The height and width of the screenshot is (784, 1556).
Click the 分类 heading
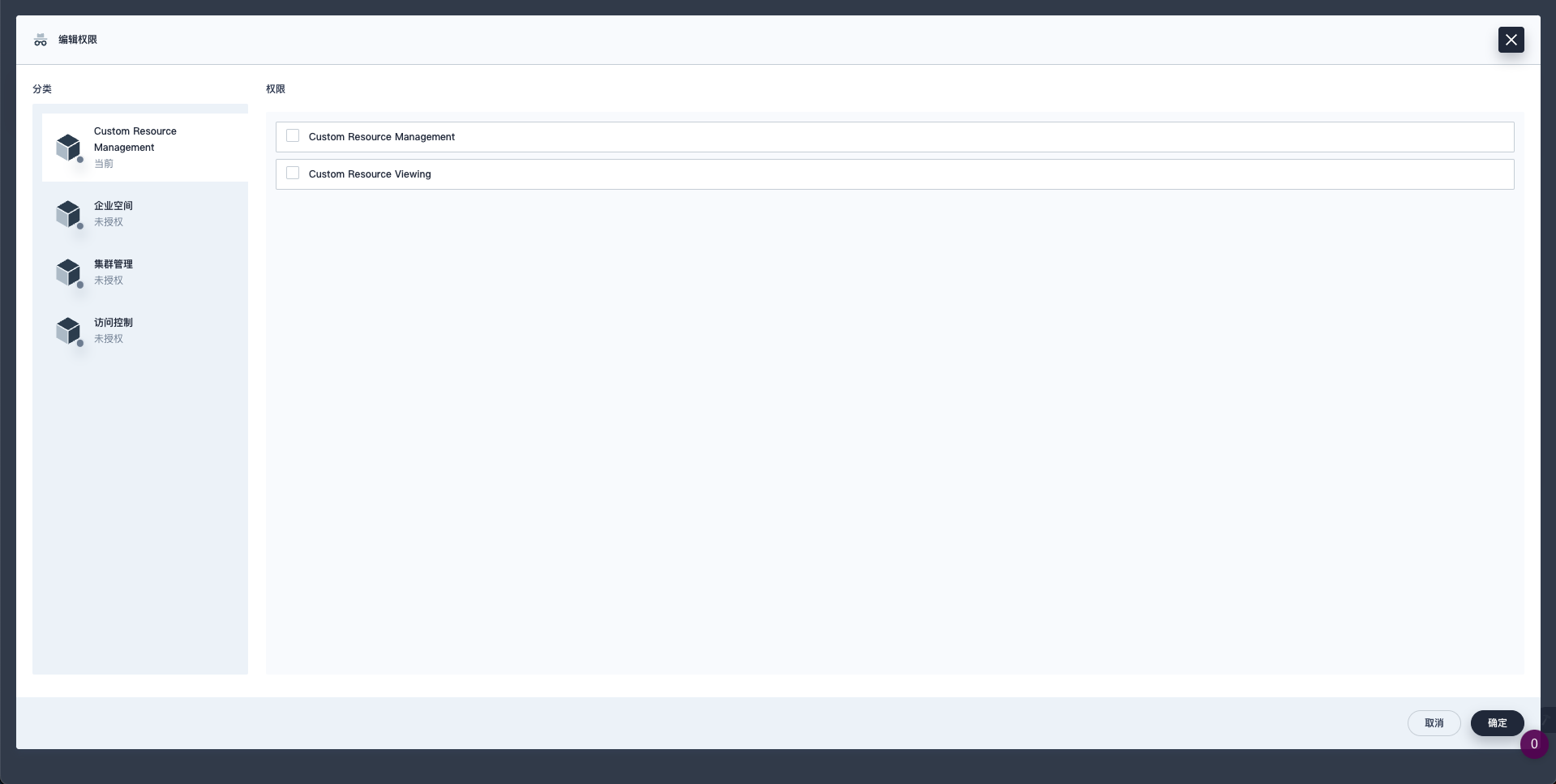click(x=42, y=89)
